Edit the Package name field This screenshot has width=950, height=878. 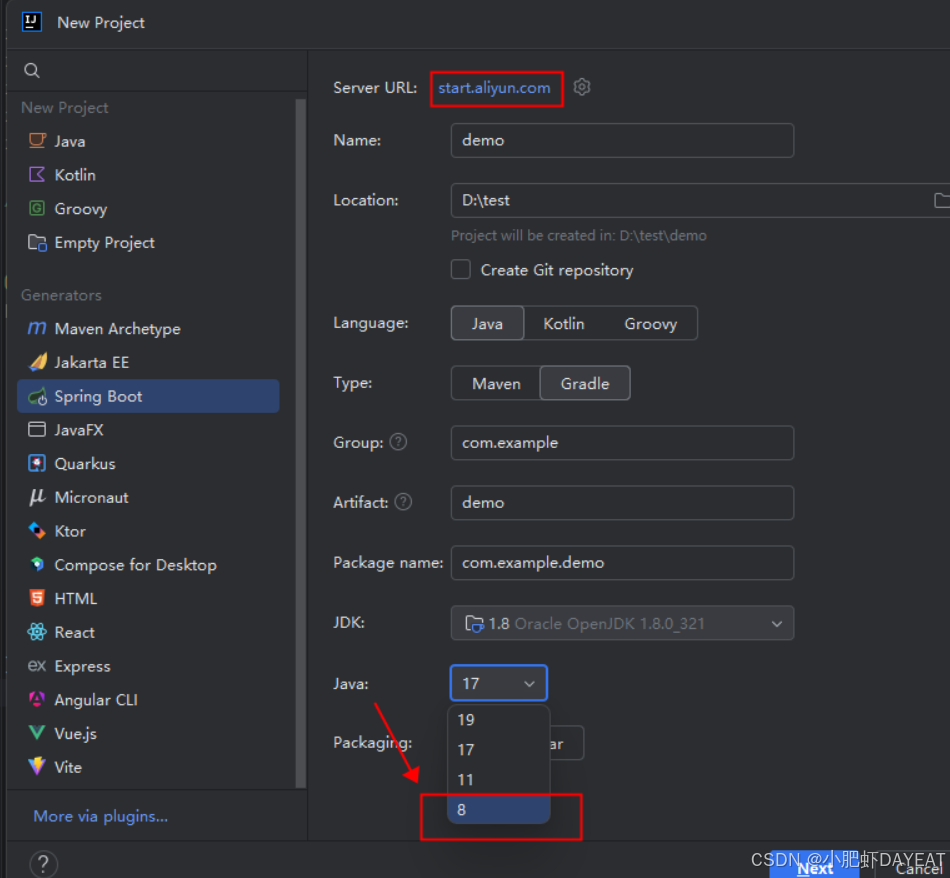point(622,563)
